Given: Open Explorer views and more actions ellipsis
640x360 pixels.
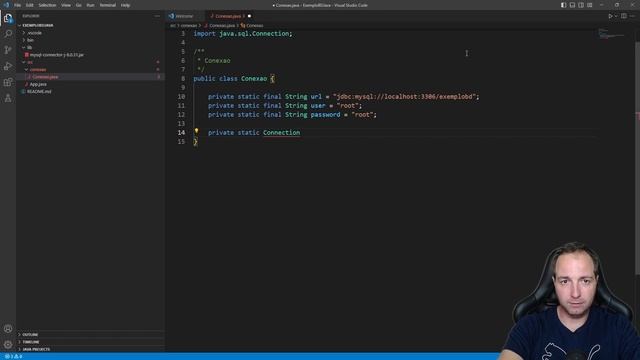Looking at the screenshot, I should pyautogui.click(x=157, y=16).
